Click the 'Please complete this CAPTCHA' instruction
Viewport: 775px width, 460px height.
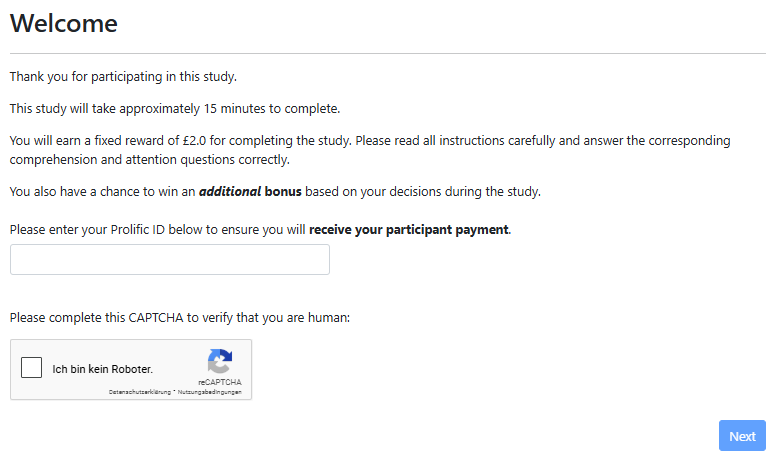pos(180,318)
